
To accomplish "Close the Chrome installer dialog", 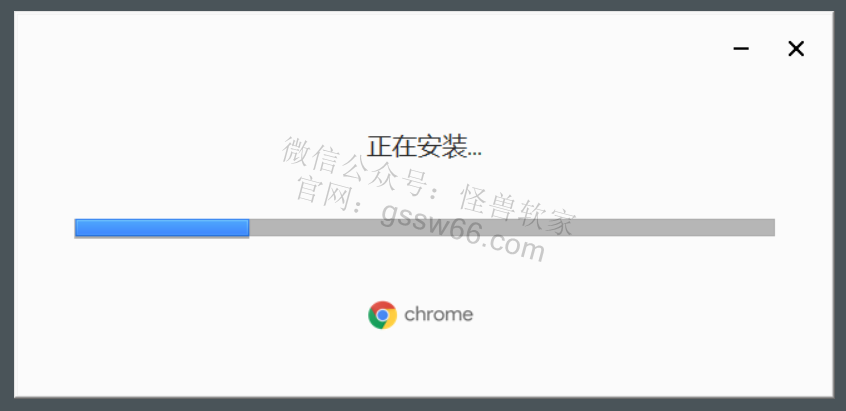I will pyautogui.click(x=796, y=49).
